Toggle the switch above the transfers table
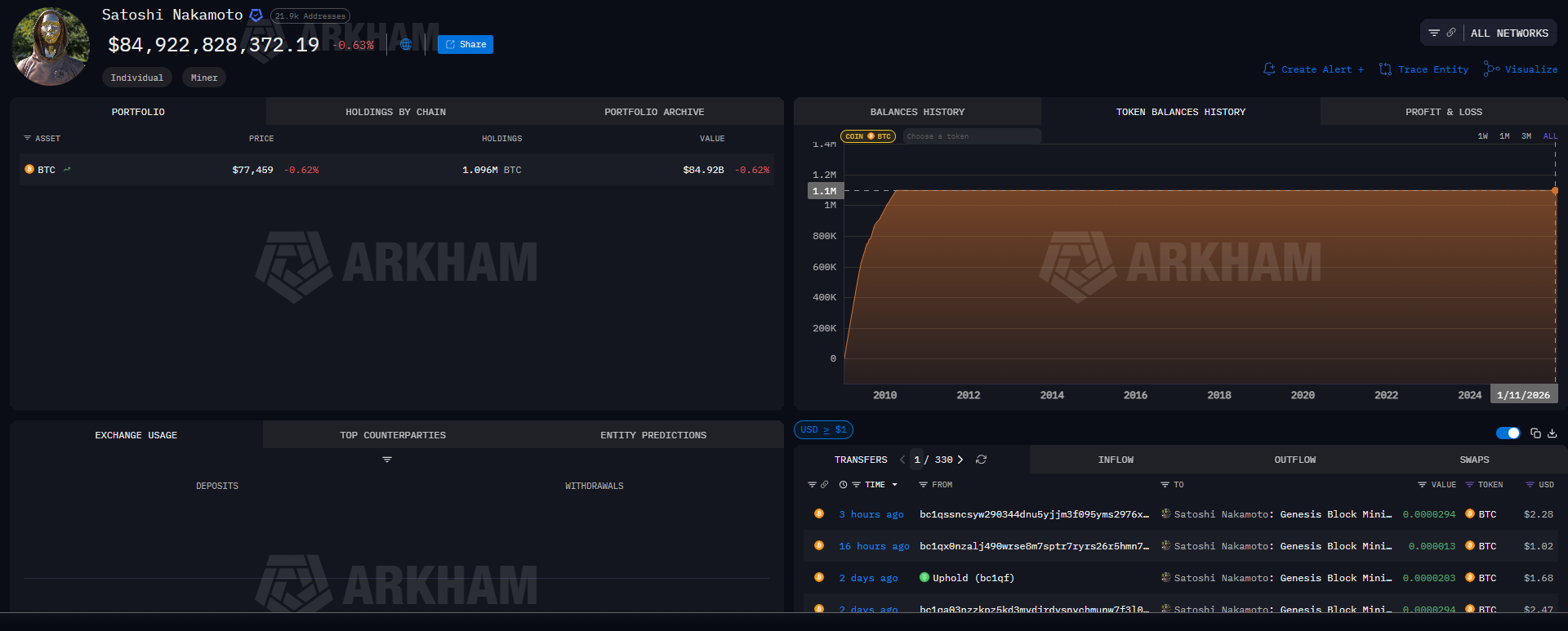This screenshot has height=631, width=1568. [1508, 433]
